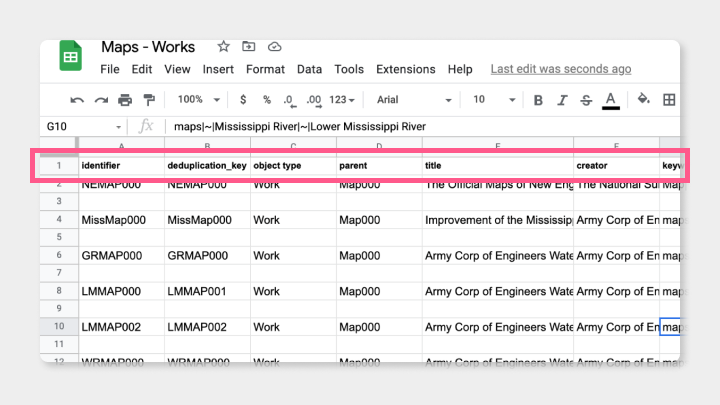Click into the formula bar text
Viewport: 720px width, 405px height.
click(300, 127)
